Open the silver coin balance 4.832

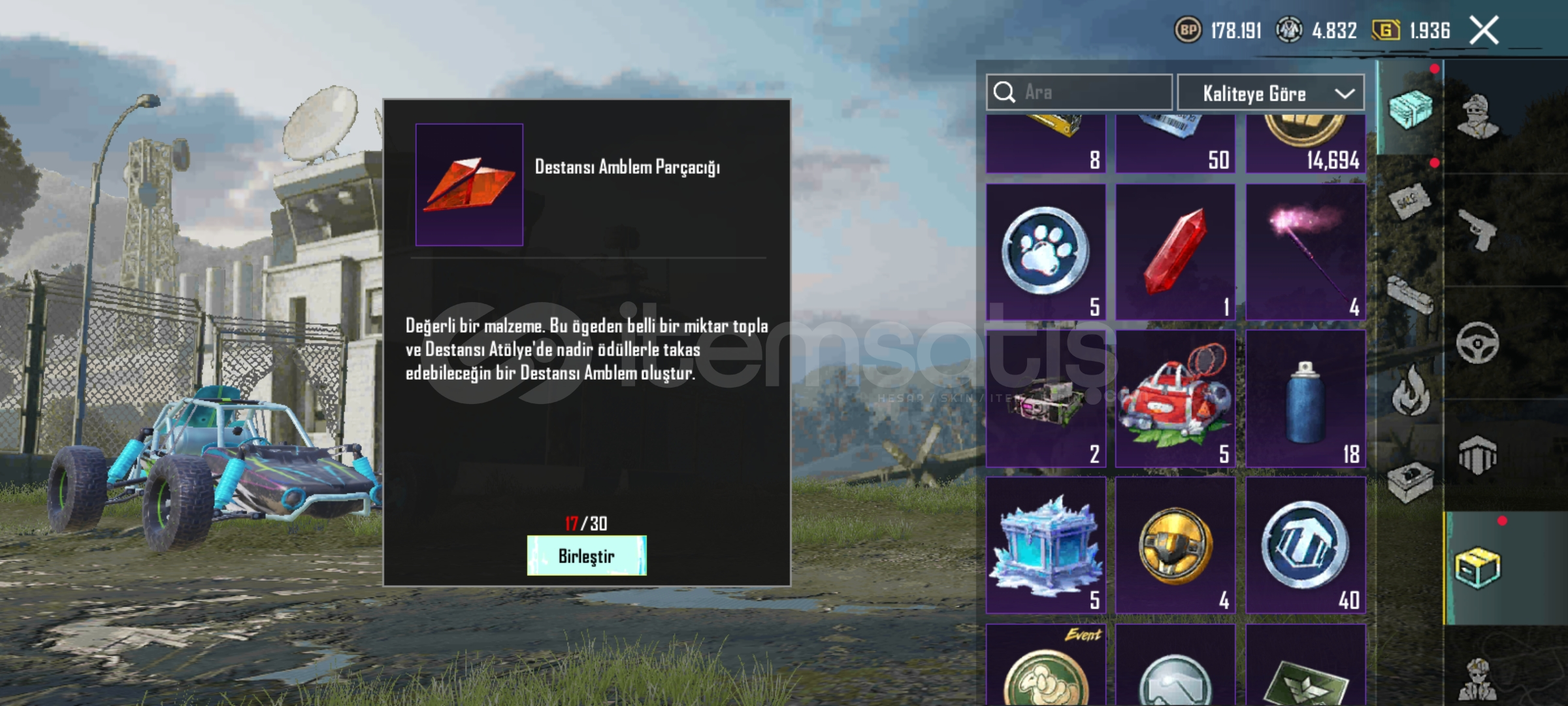pyautogui.click(x=1316, y=30)
